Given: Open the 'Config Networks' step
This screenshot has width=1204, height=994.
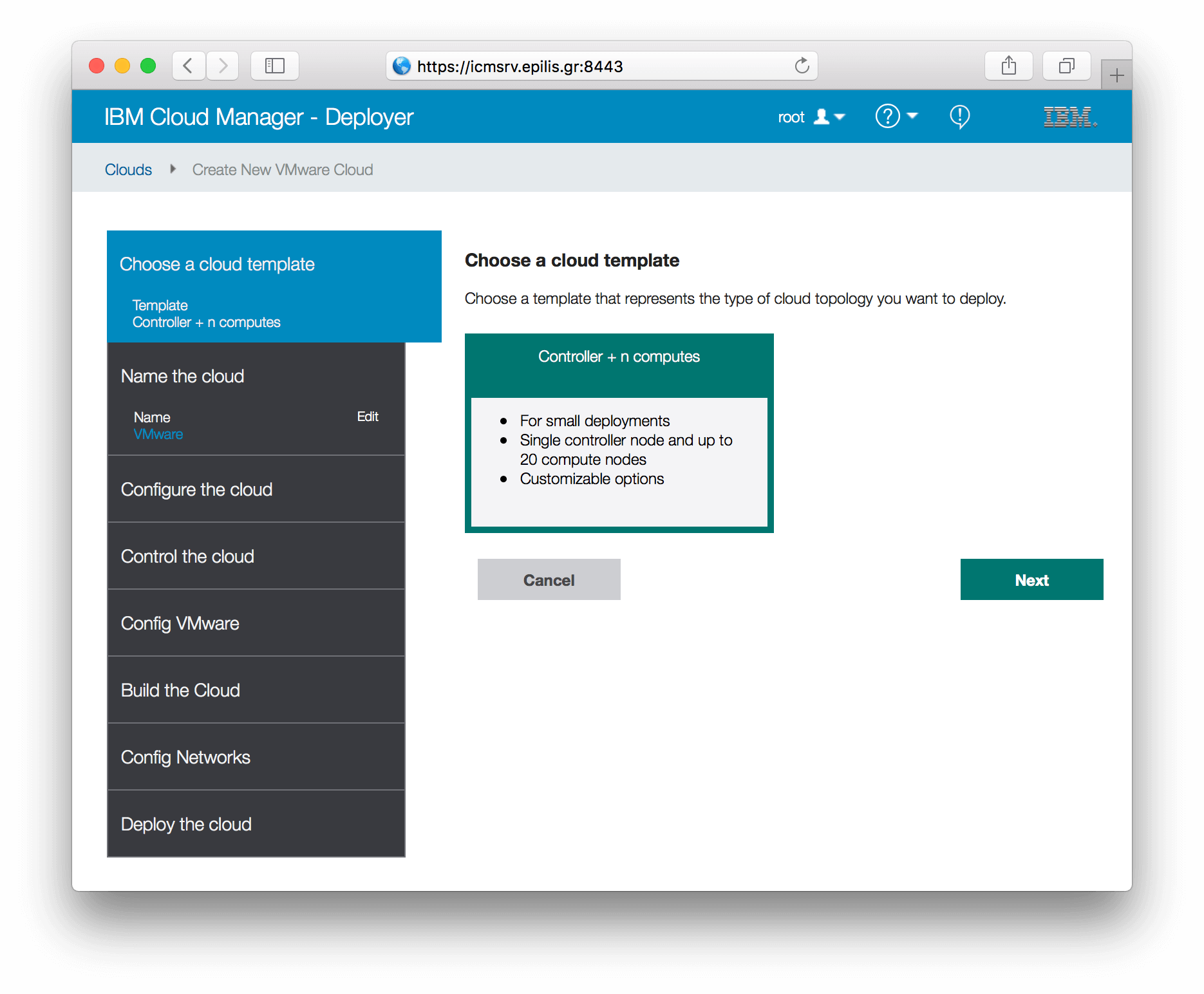Looking at the screenshot, I should pos(256,757).
